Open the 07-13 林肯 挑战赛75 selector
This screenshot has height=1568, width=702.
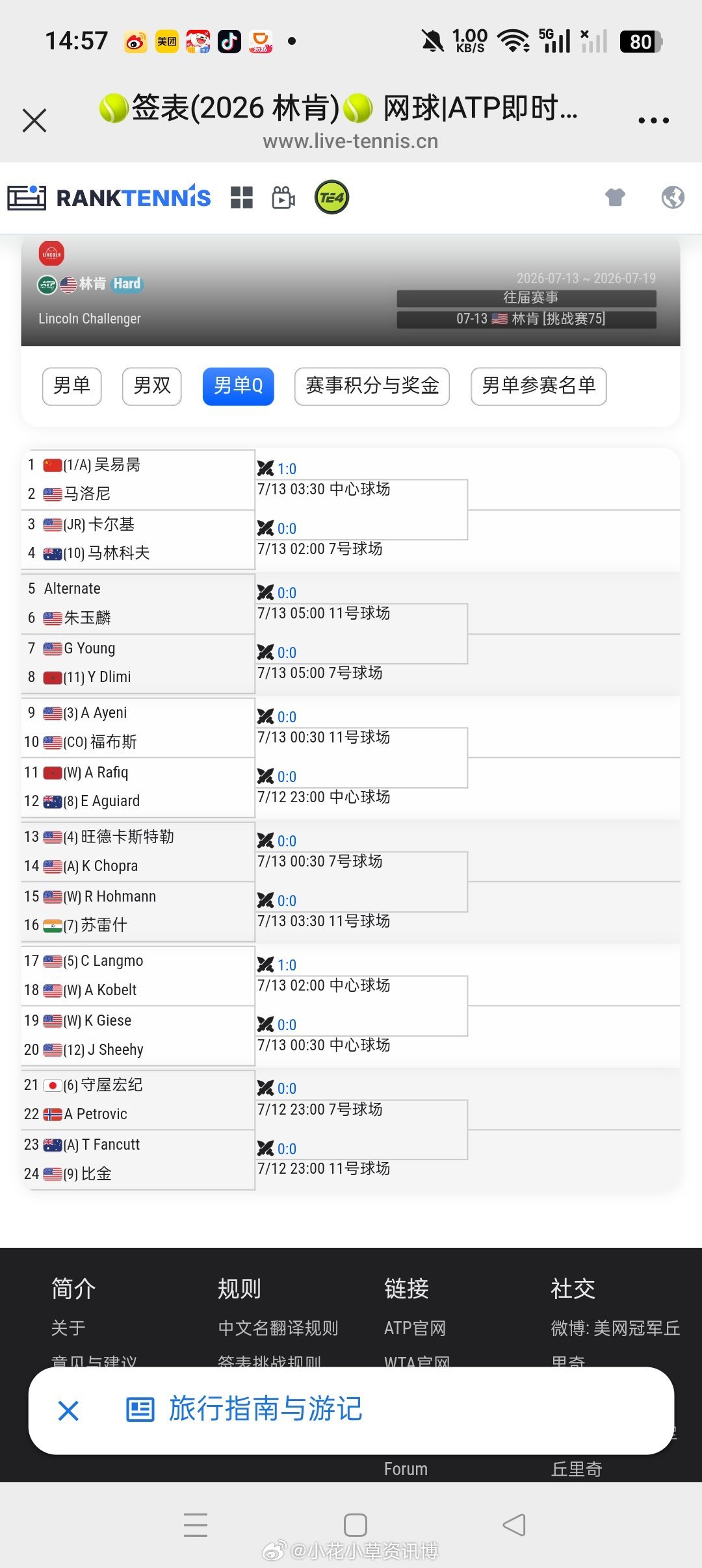click(x=526, y=319)
